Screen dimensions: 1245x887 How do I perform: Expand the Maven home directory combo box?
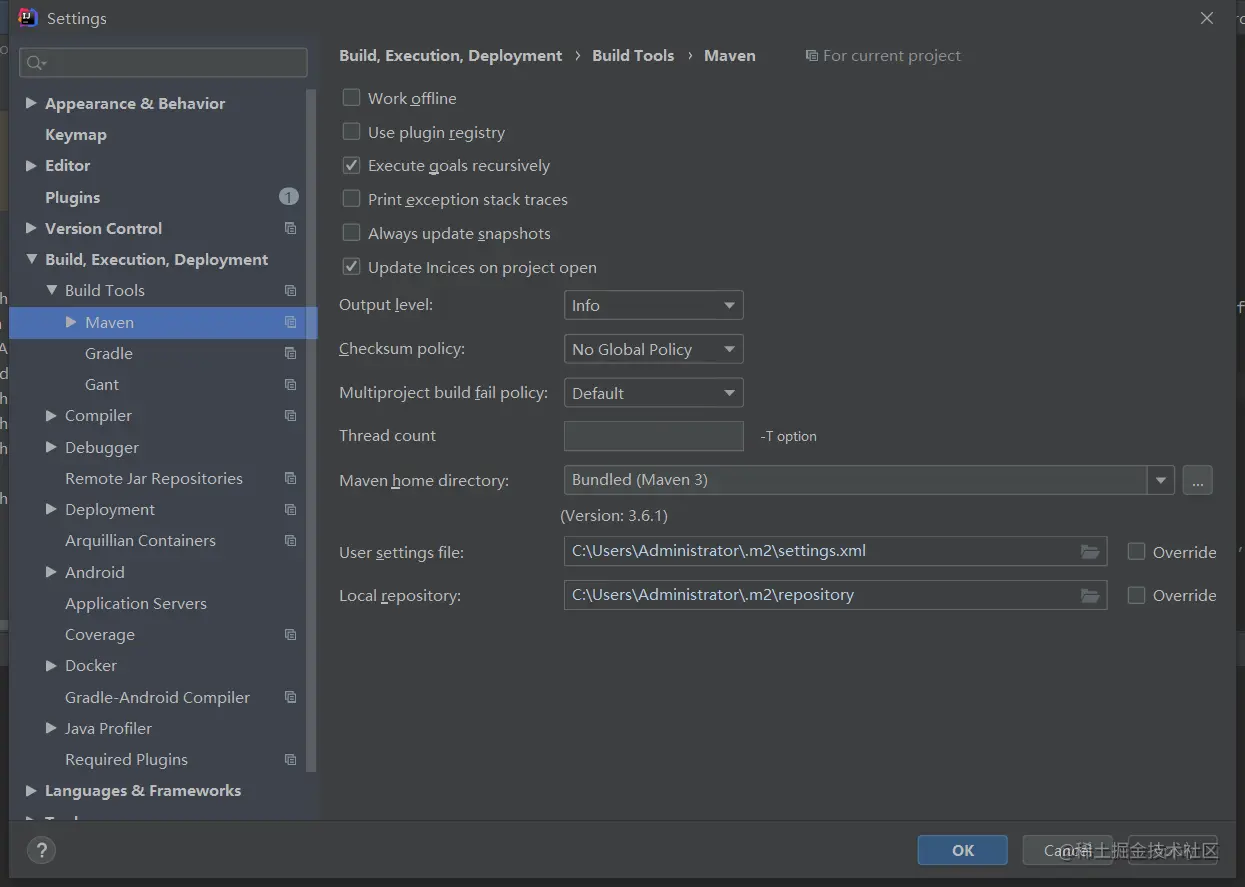click(1160, 480)
